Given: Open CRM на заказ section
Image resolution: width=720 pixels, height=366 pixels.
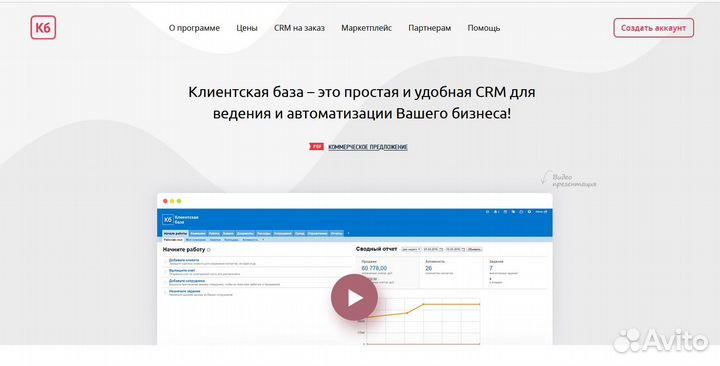Looking at the screenshot, I should pos(299,28).
